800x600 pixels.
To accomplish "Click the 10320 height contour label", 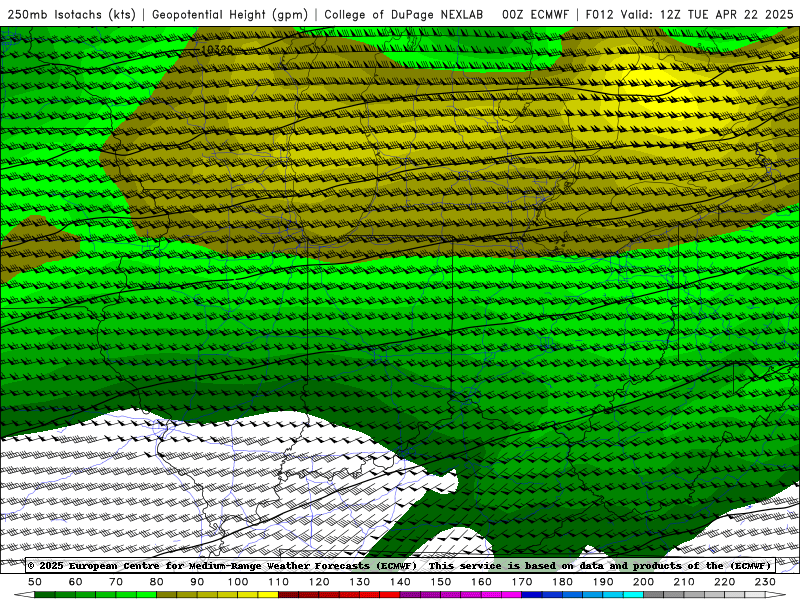I will [217, 49].
